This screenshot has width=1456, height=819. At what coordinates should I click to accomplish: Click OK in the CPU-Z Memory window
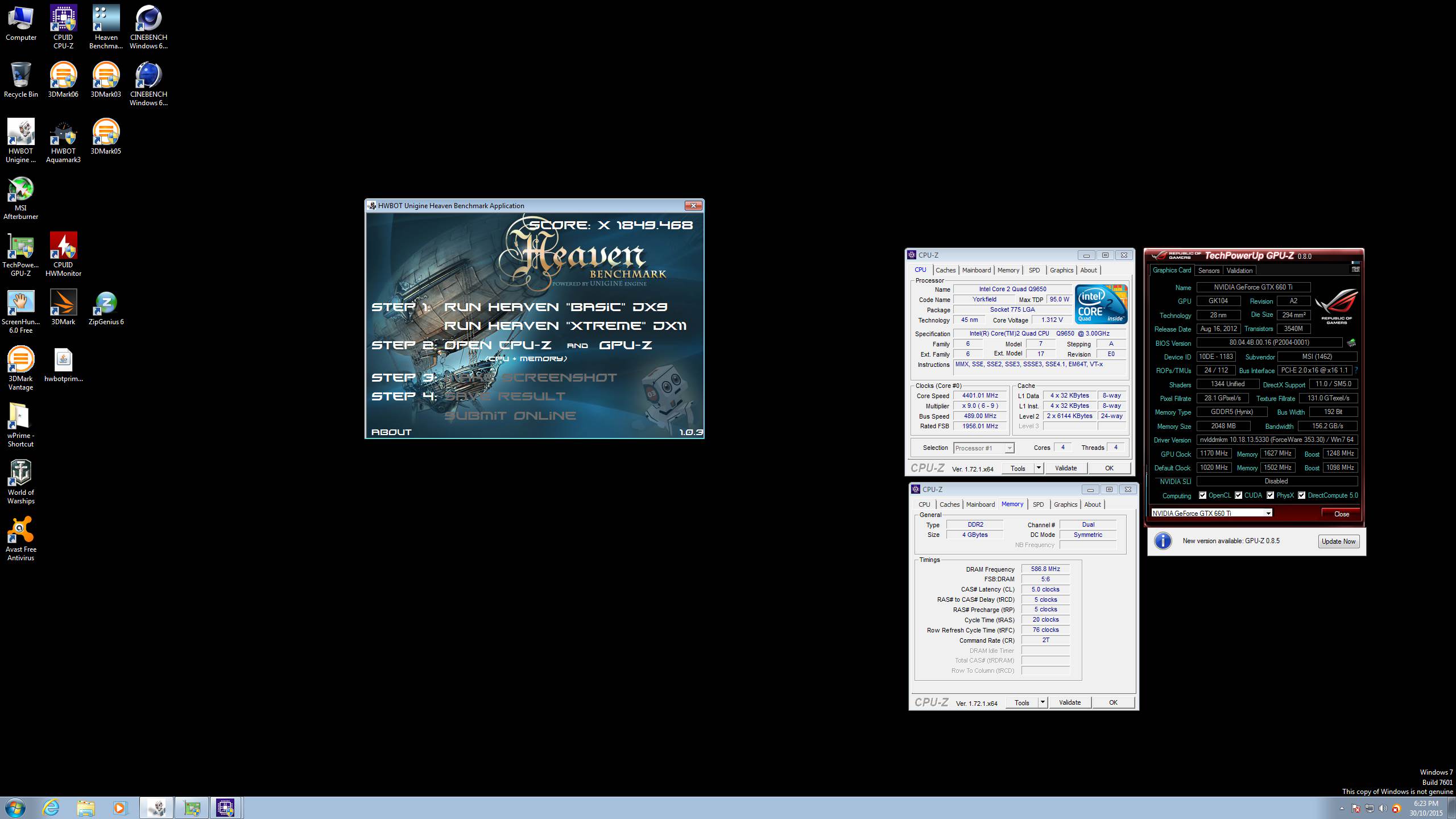pyautogui.click(x=1113, y=702)
